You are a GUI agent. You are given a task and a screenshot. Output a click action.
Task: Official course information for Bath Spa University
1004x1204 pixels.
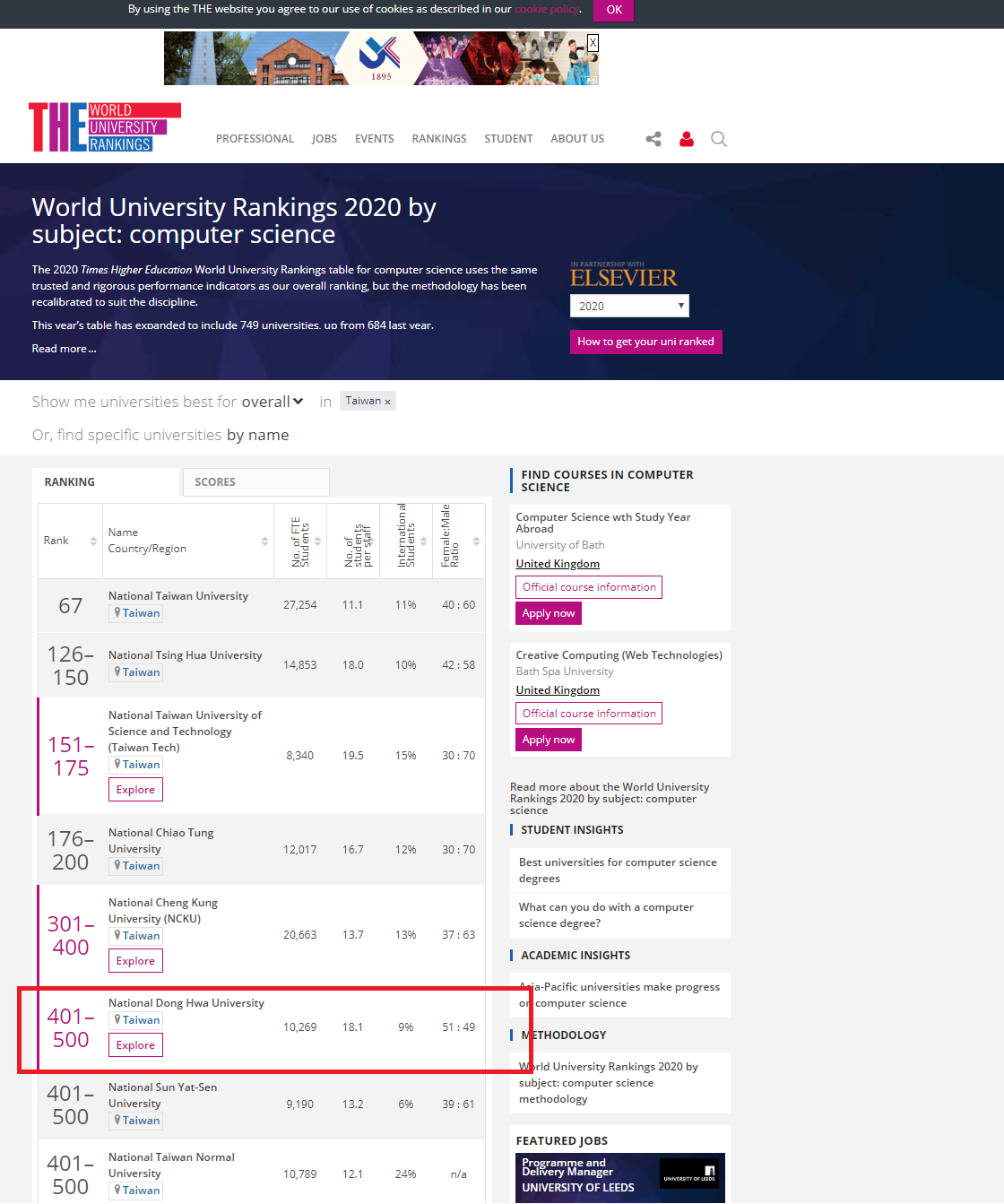589,714
